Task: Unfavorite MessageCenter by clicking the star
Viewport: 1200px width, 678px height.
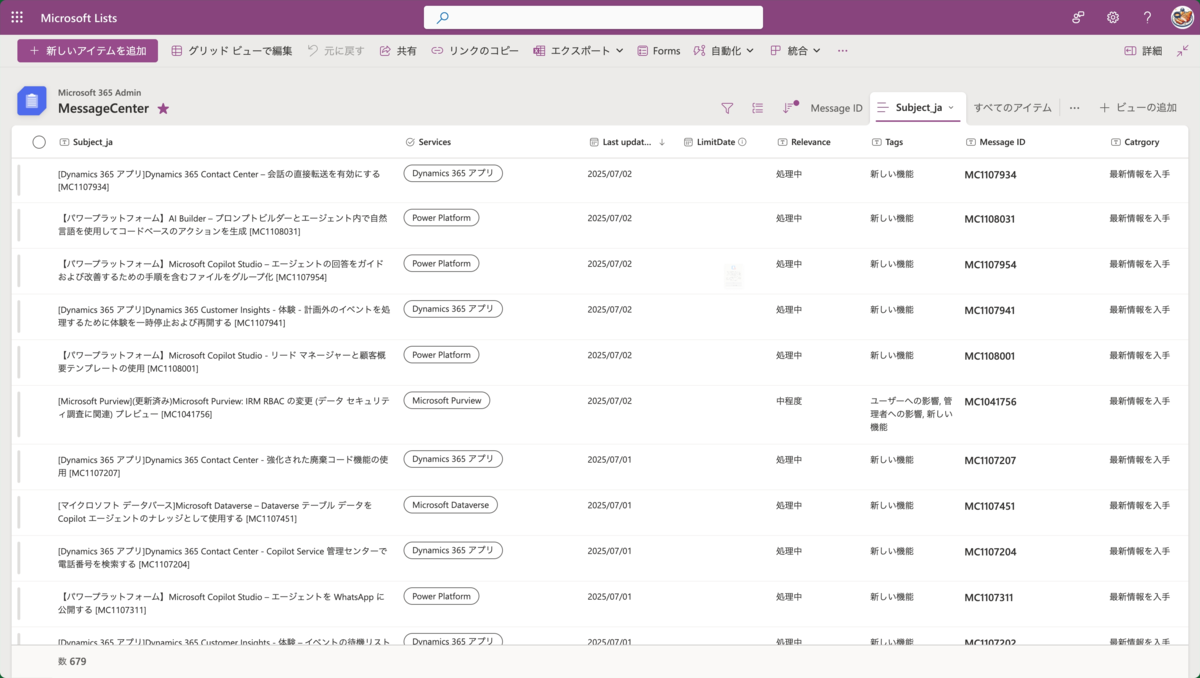Action: coord(165,108)
